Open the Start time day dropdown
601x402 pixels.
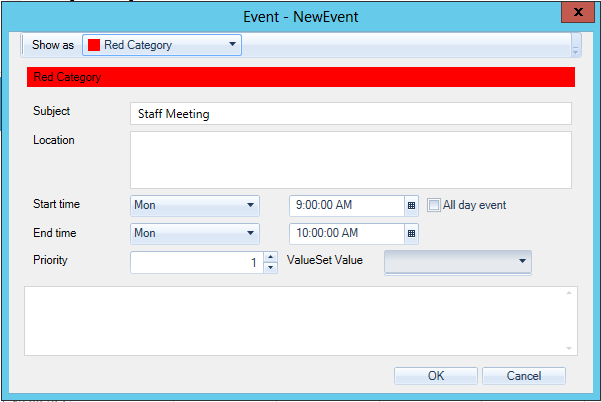(x=195, y=206)
